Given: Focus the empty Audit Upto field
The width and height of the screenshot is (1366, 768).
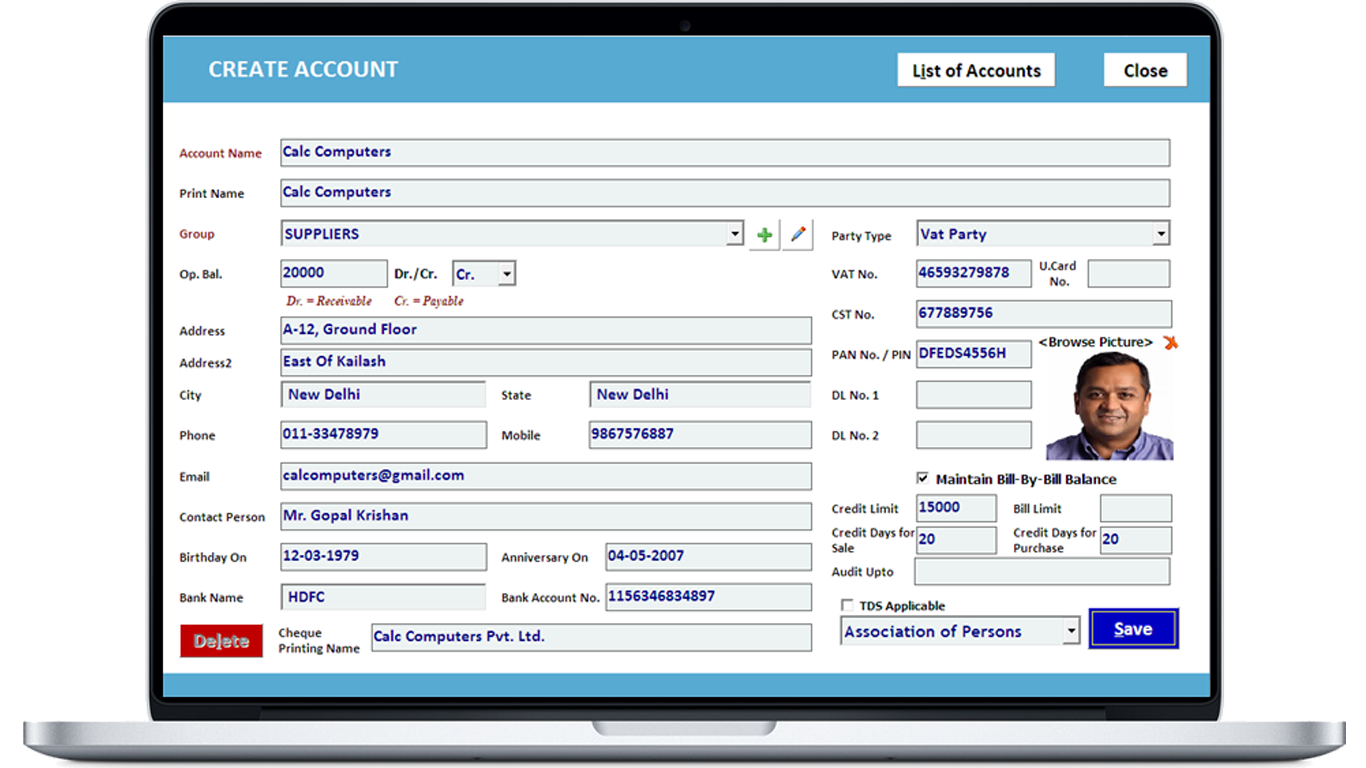Looking at the screenshot, I should point(1041,572).
